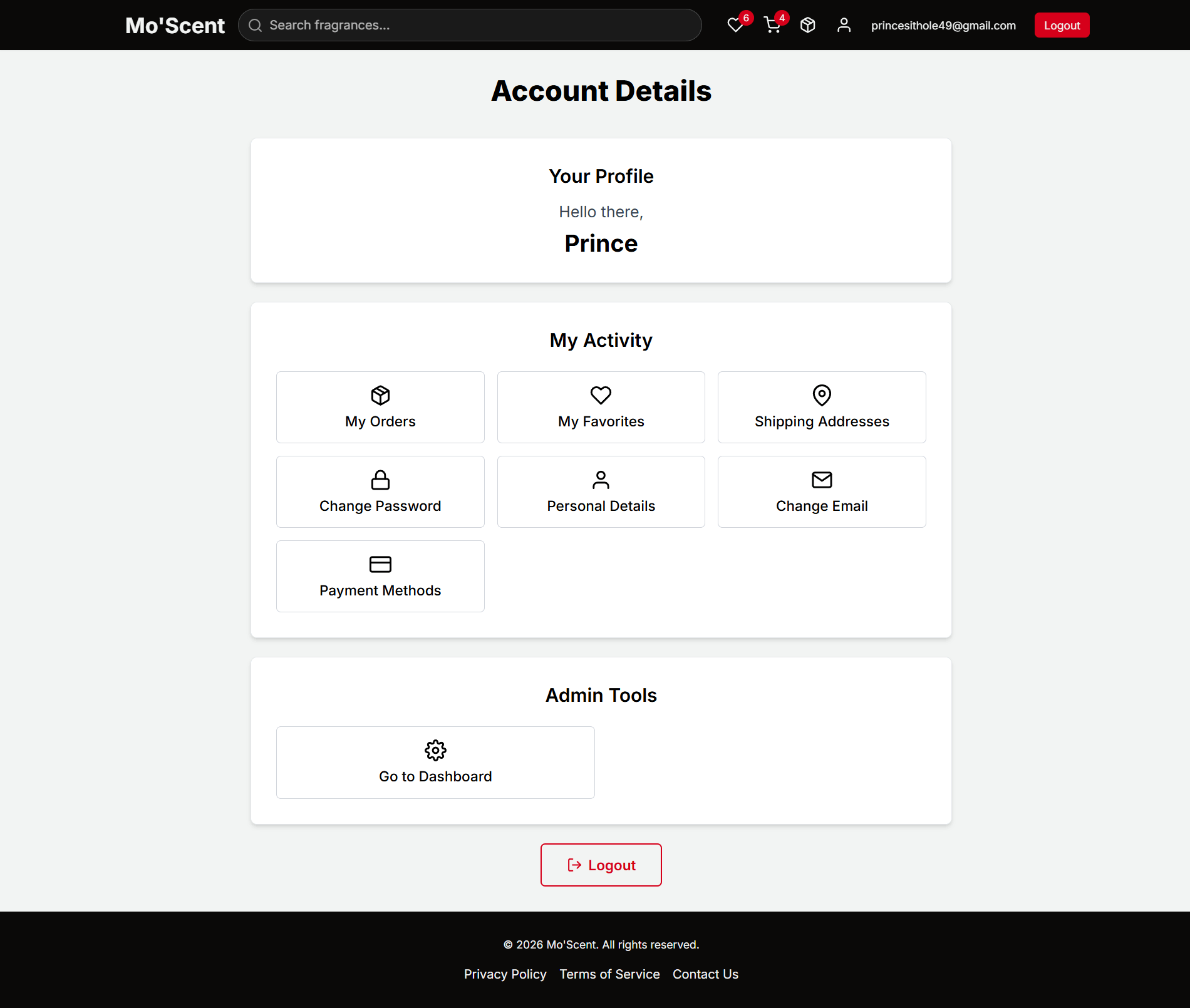This screenshot has width=1190, height=1008.
Task: Click the red Logout button in header
Action: coord(1061,25)
